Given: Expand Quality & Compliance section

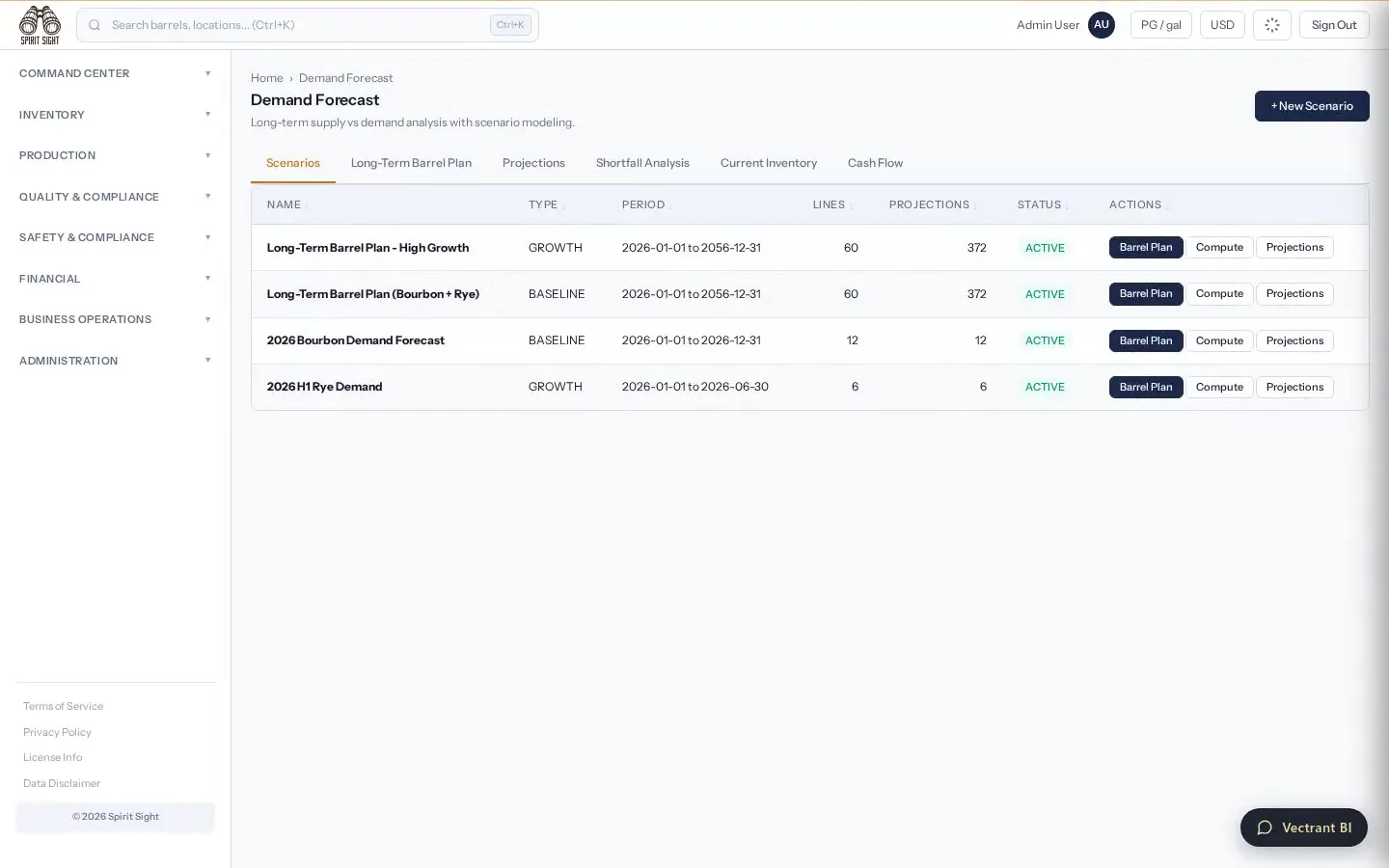Looking at the screenshot, I should coord(115,197).
